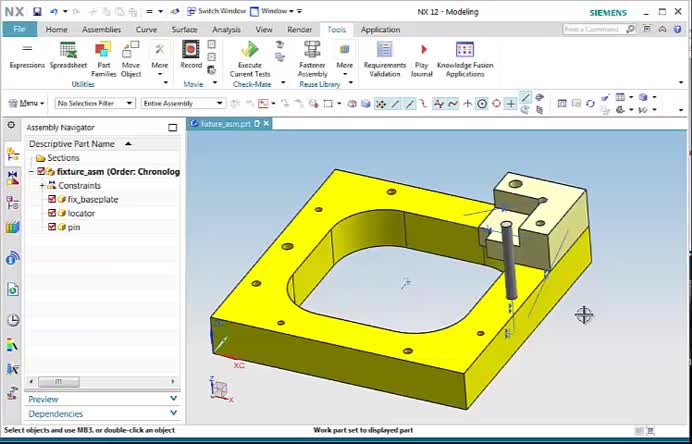Open Assembly Navigator sidebar tab icon
The height and width of the screenshot is (444, 692).
point(13,154)
